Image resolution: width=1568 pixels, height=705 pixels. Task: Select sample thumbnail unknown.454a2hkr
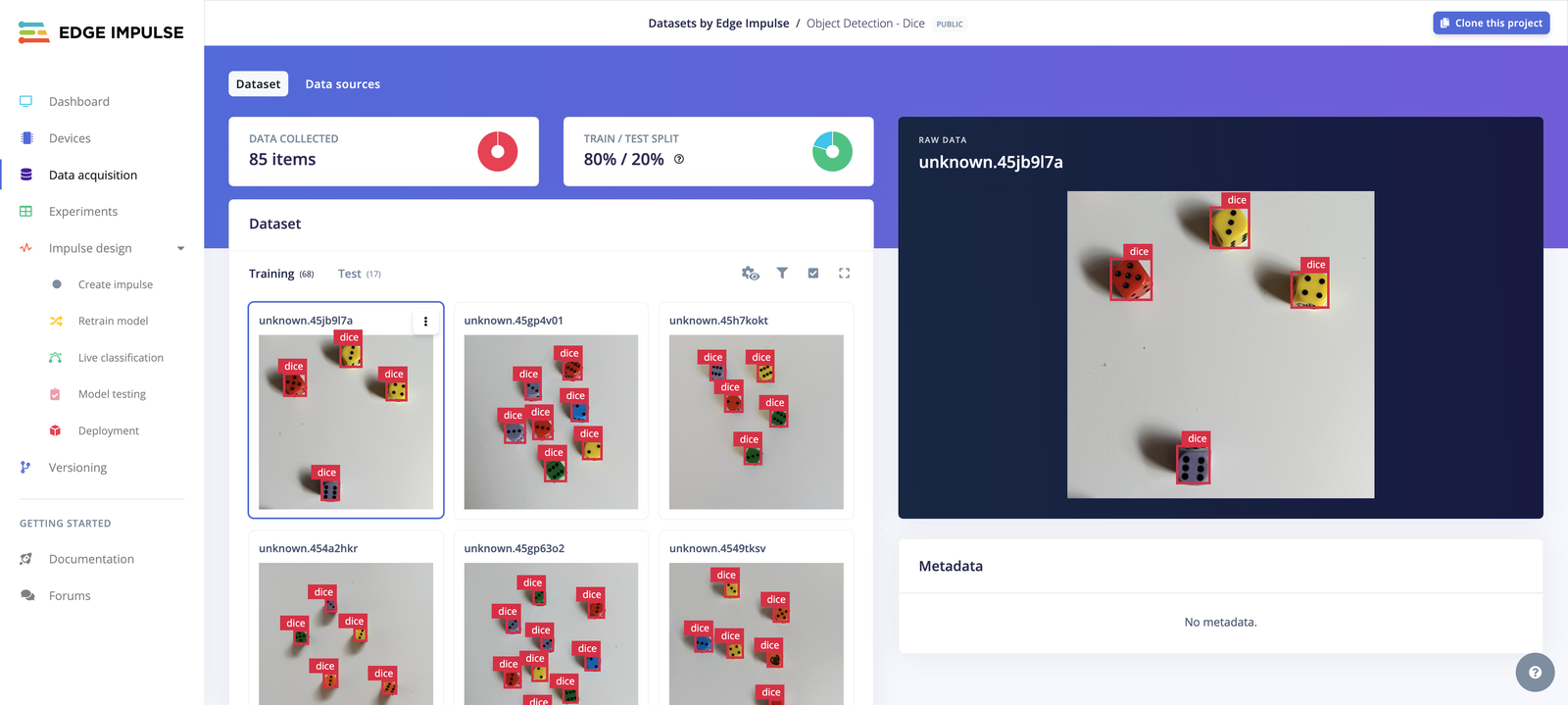click(346, 633)
